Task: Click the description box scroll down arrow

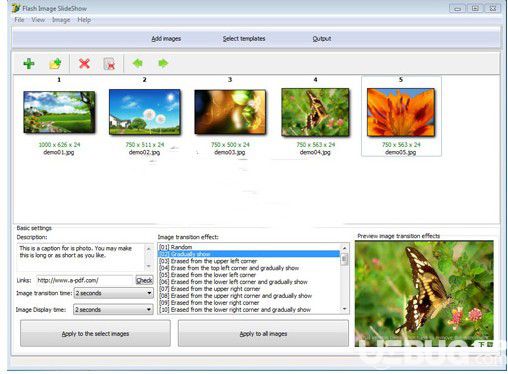Action: tap(149, 266)
